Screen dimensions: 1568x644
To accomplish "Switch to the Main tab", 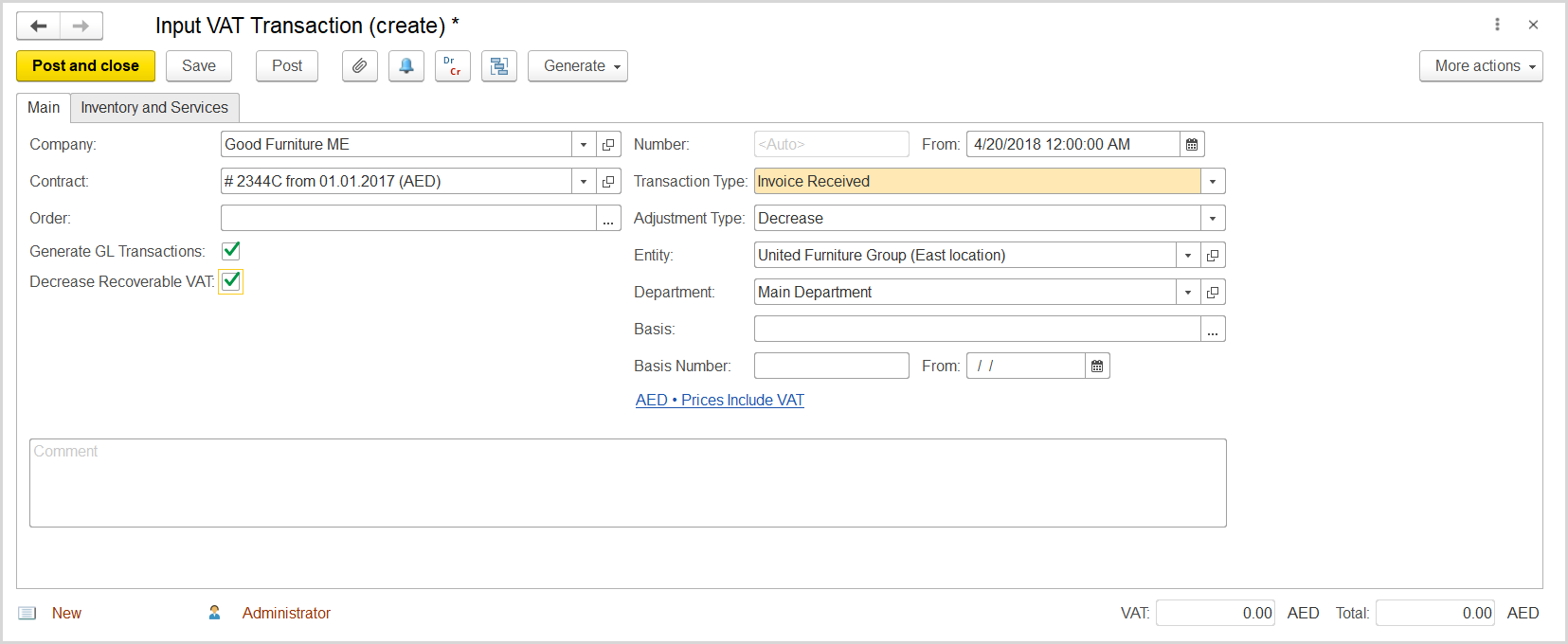I will click(44, 107).
